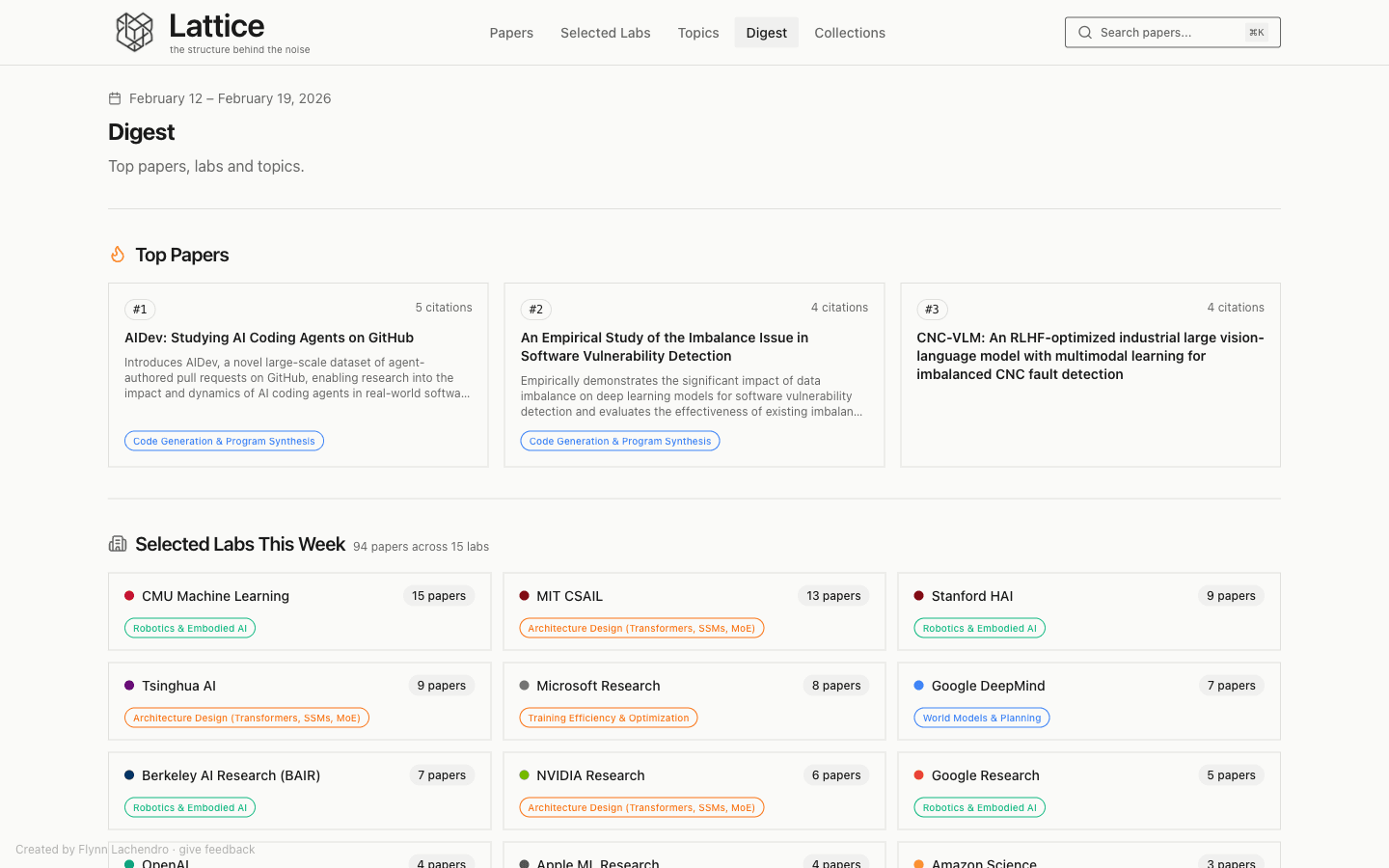Open the AIDev paper on AI coding agents

tap(268, 338)
